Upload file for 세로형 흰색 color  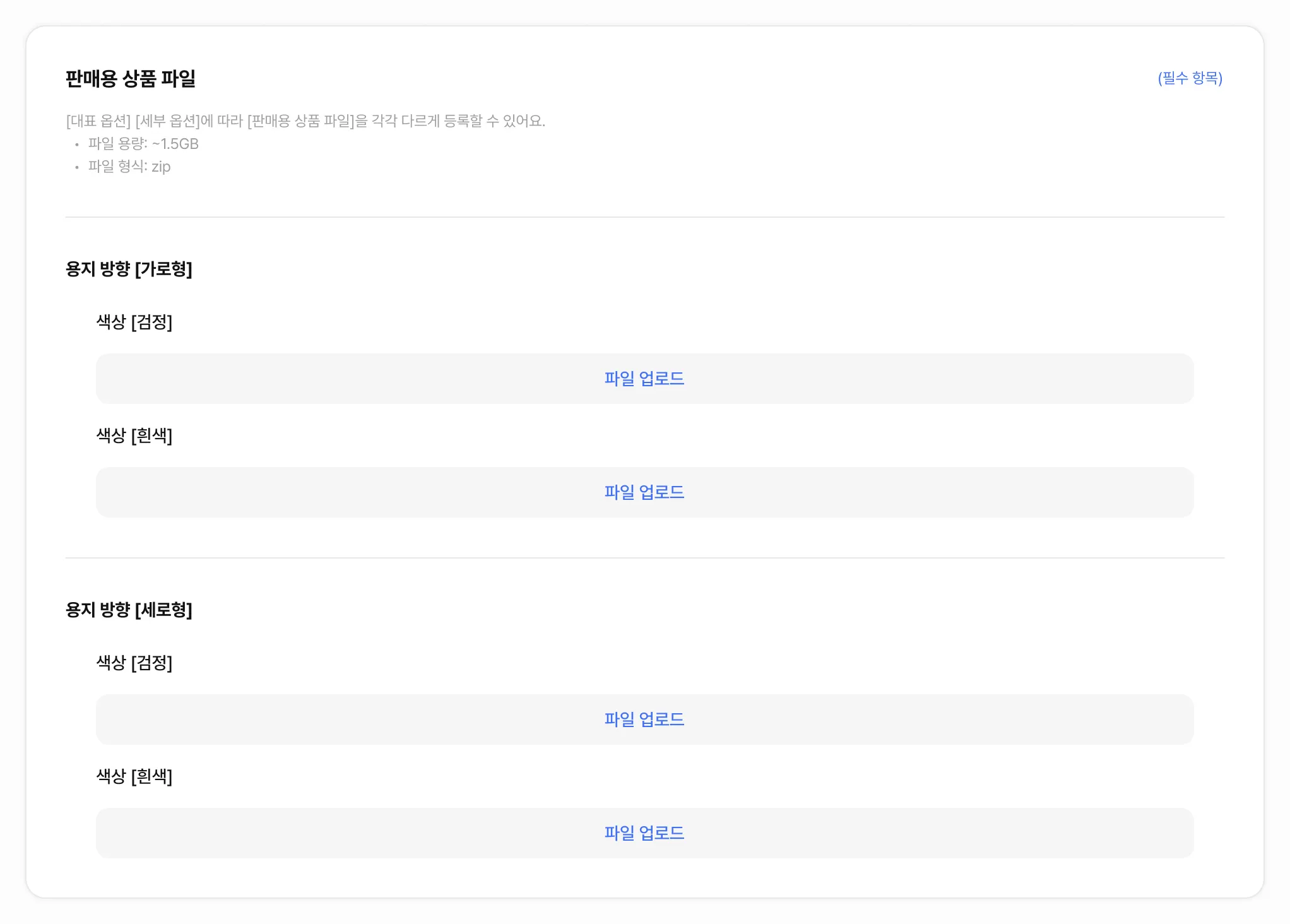coord(644,833)
